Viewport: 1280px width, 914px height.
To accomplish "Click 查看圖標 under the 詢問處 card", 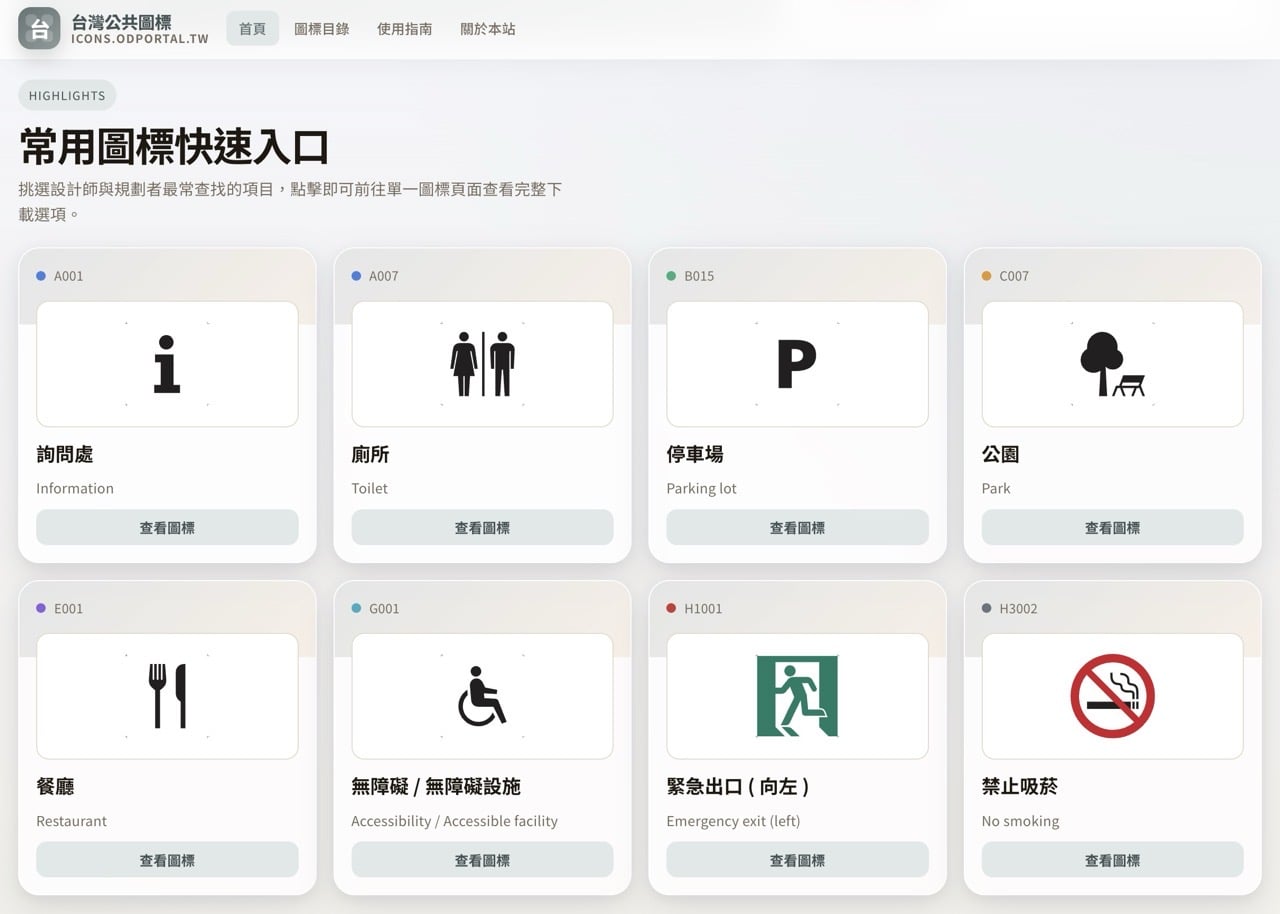I will pyautogui.click(x=166, y=527).
